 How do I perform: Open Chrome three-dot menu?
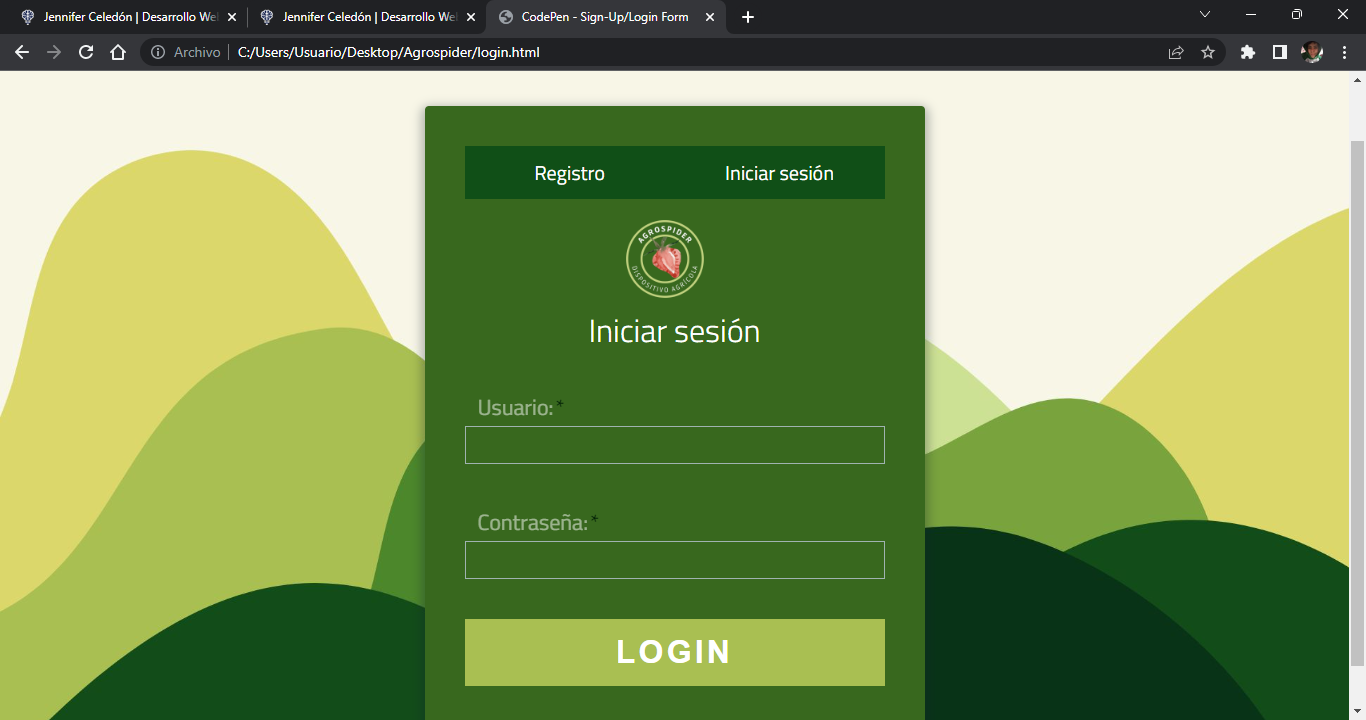click(x=1344, y=52)
